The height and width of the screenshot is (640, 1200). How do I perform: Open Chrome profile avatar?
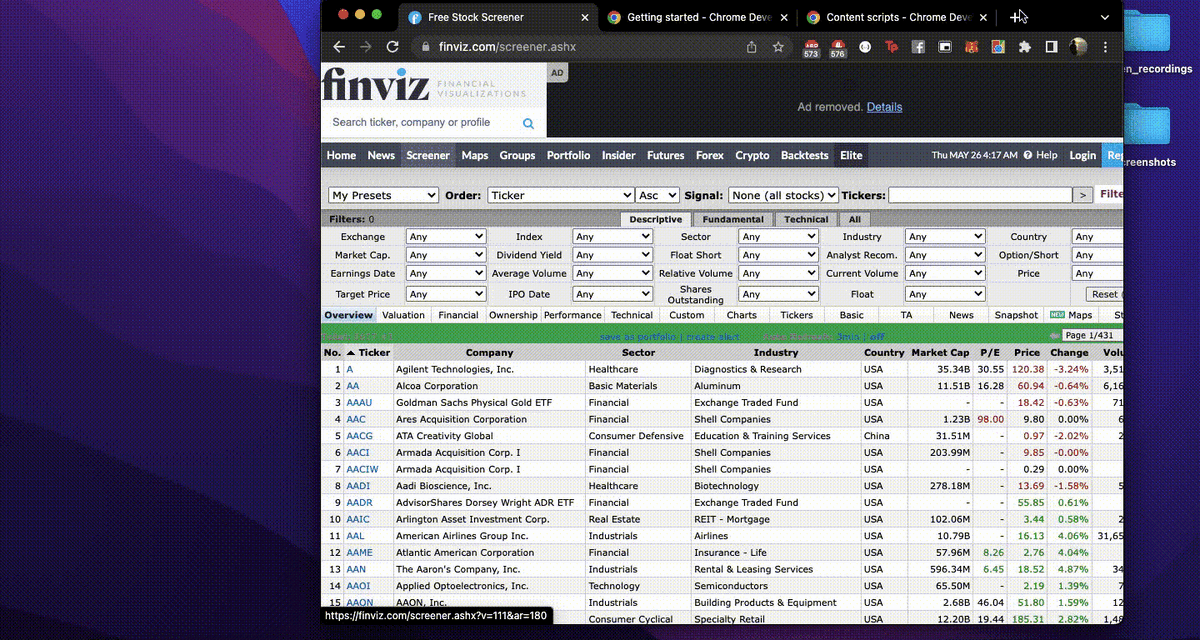click(1078, 47)
